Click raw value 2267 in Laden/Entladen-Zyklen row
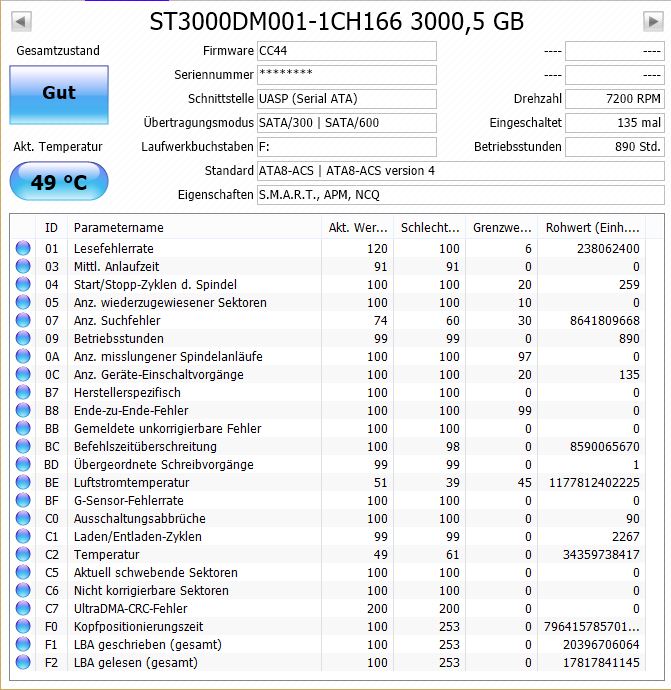 tap(626, 537)
